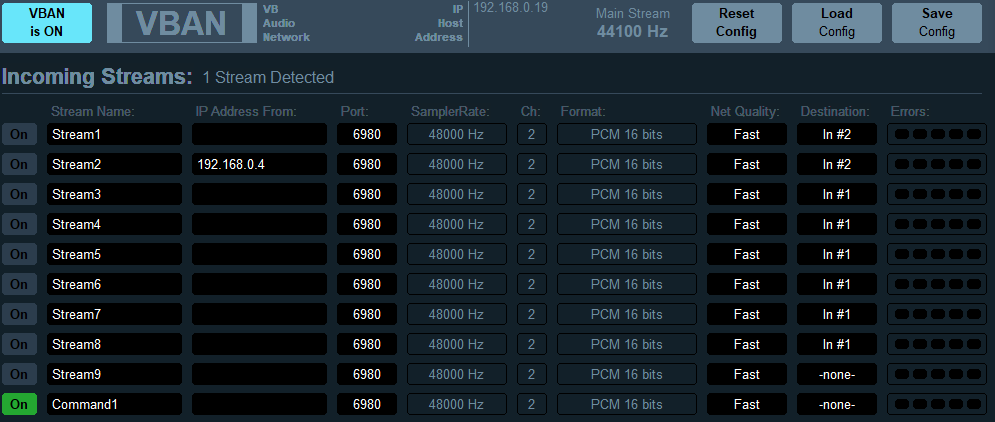The height and width of the screenshot is (422, 995).
Task: Open the Stream9 Destination -none- selector
Action: [836, 374]
